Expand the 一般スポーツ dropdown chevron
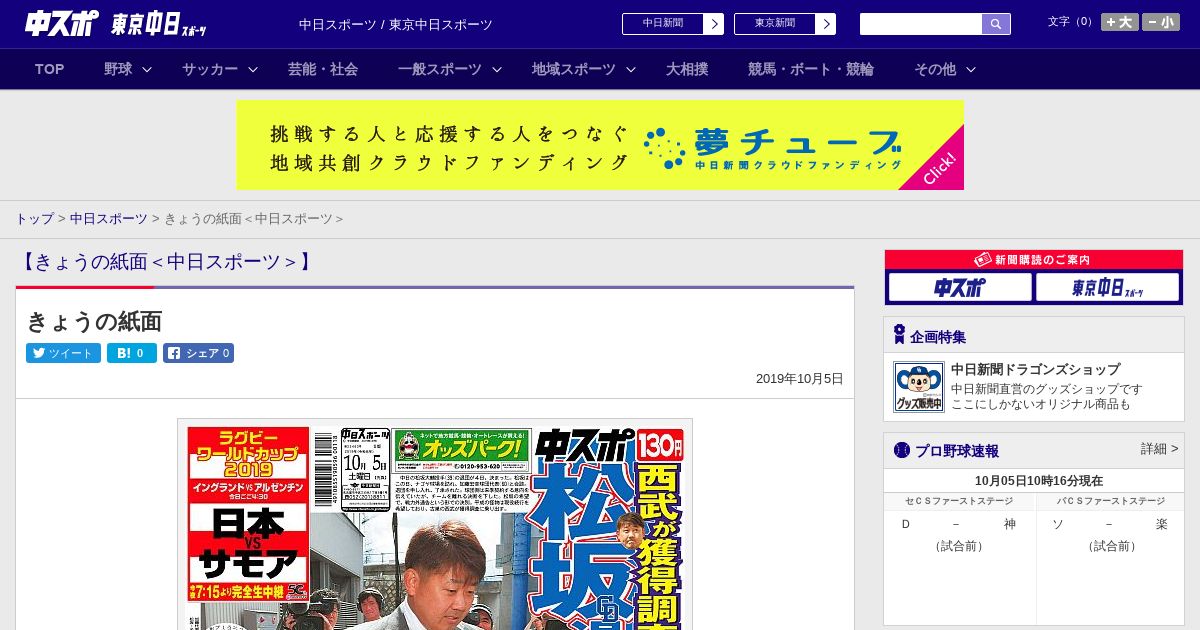The height and width of the screenshot is (630, 1200). [497, 69]
